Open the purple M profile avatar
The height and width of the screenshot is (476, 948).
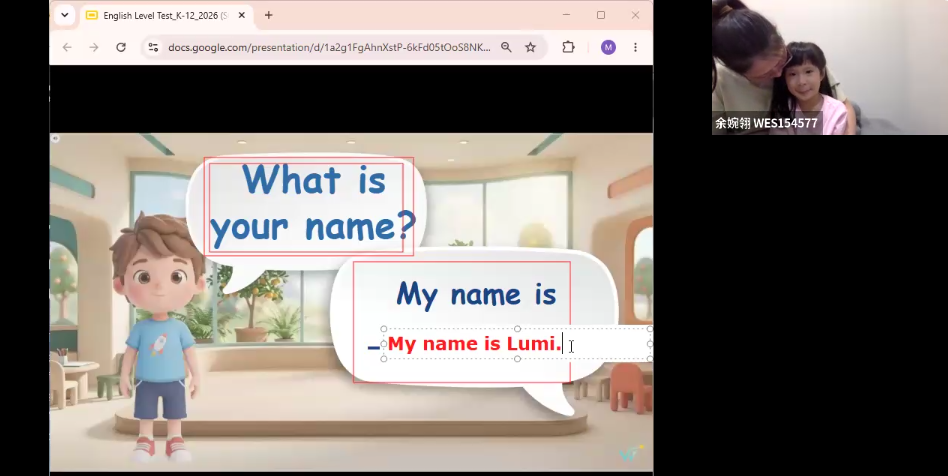click(x=608, y=47)
